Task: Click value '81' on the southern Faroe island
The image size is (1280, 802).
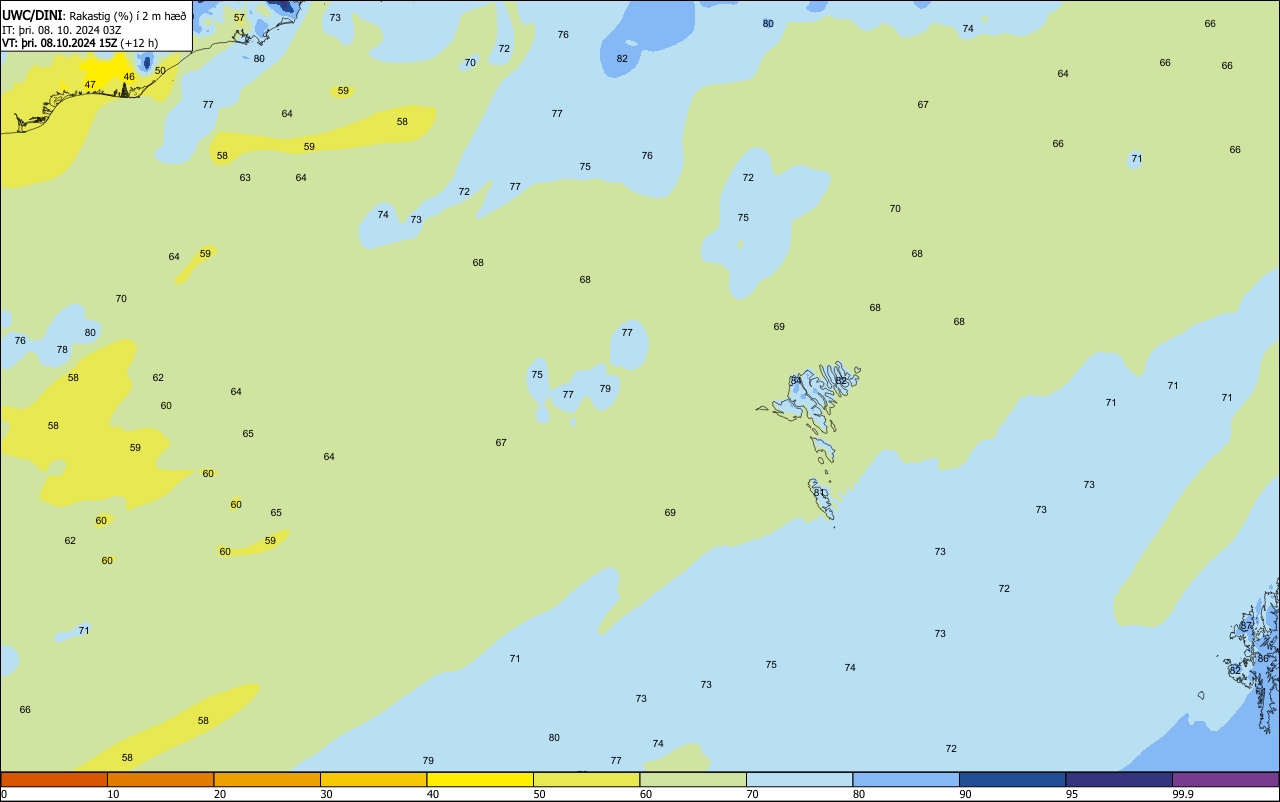Action: (x=819, y=493)
